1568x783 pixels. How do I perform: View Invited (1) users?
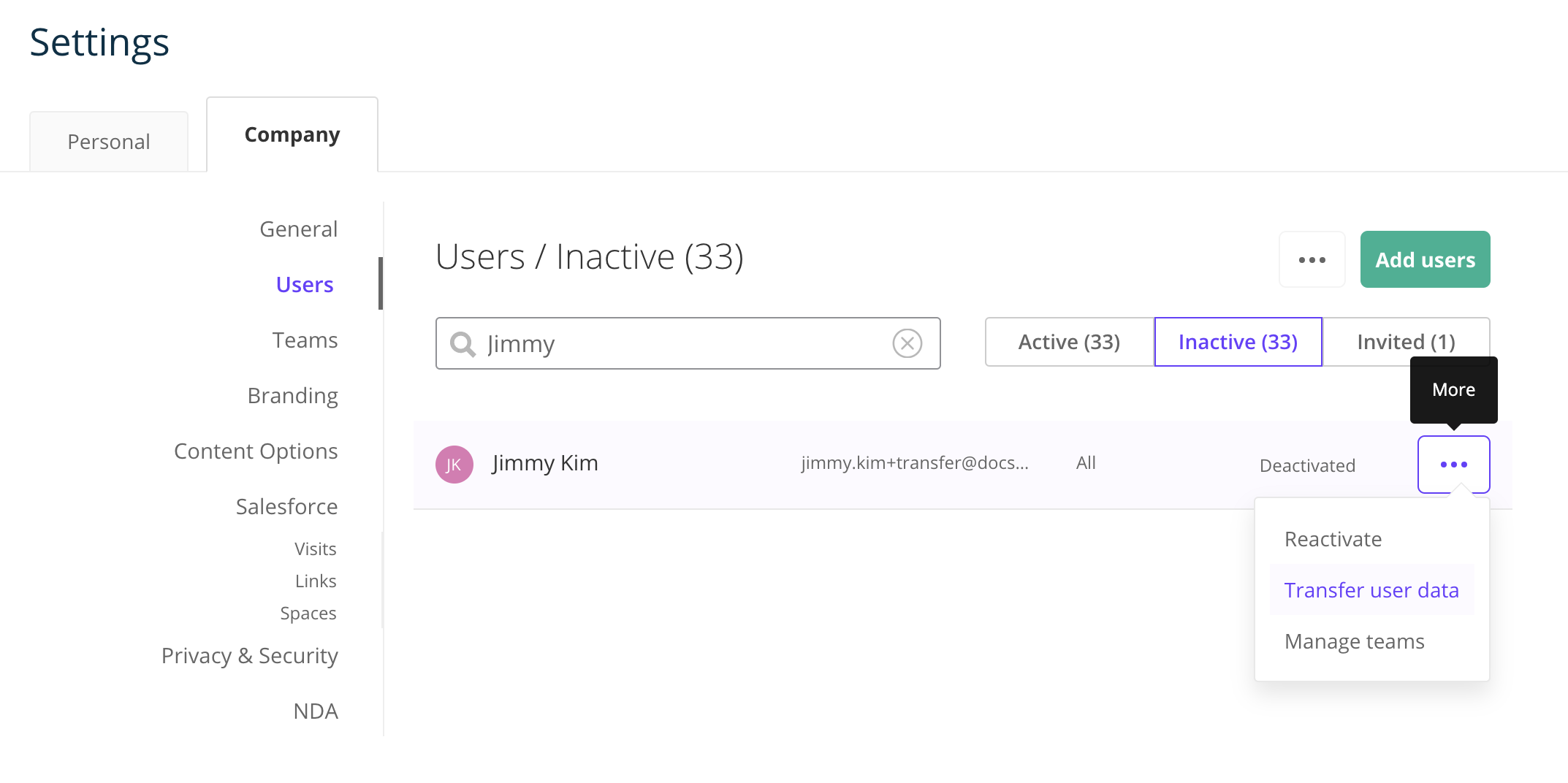[x=1404, y=341]
